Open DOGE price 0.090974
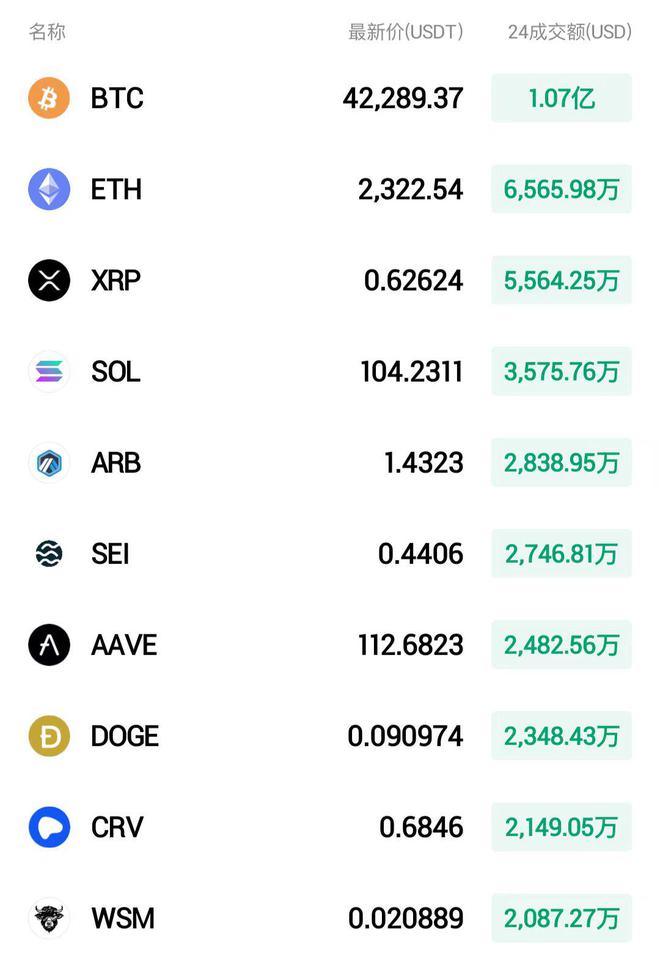The width and height of the screenshot is (660, 956). pyautogui.click(x=405, y=736)
